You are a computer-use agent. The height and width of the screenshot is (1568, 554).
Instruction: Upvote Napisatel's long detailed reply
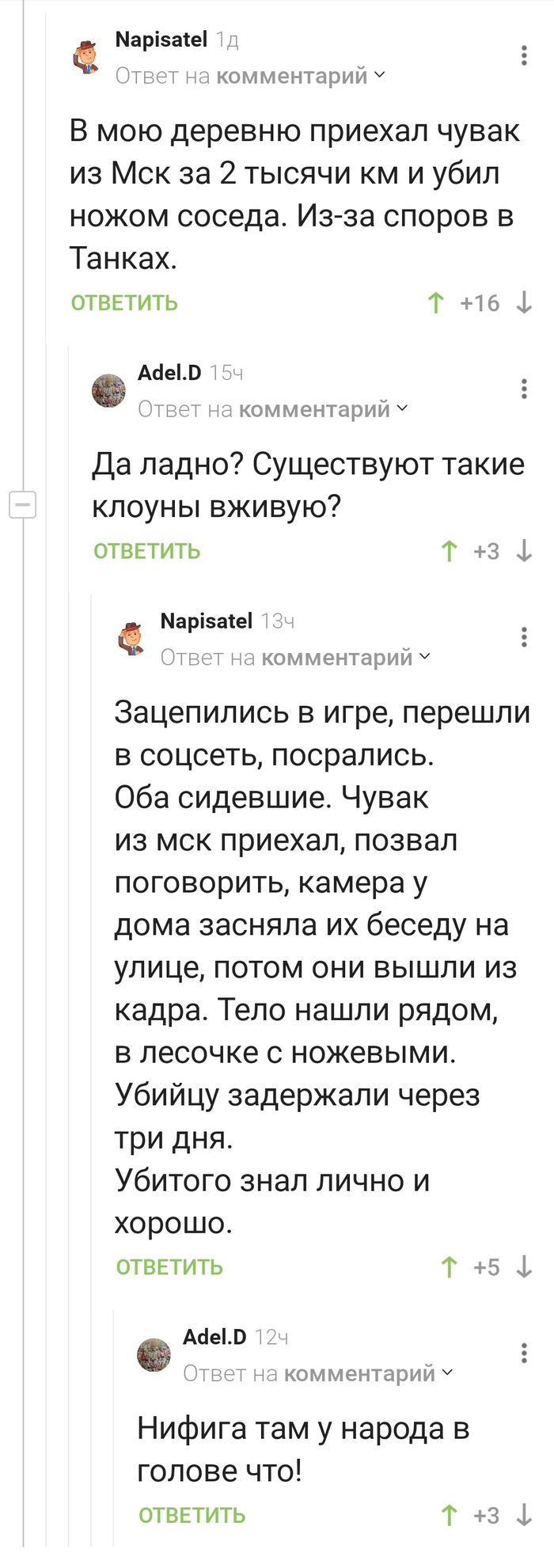[x=449, y=1267]
